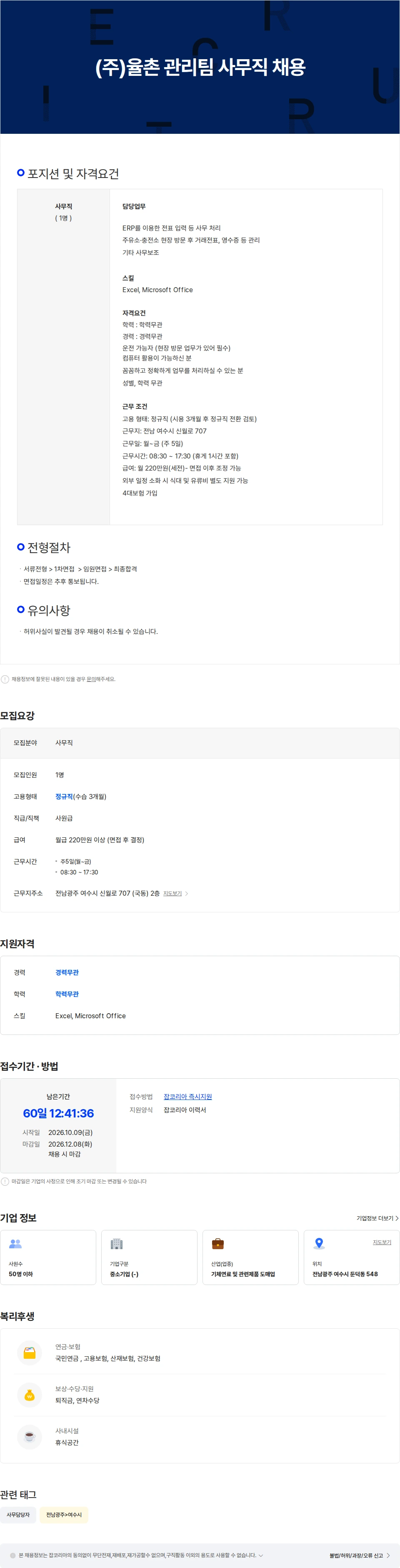Click the location map pin icon
This screenshot has height=1568, width=400.
[x=318, y=1244]
